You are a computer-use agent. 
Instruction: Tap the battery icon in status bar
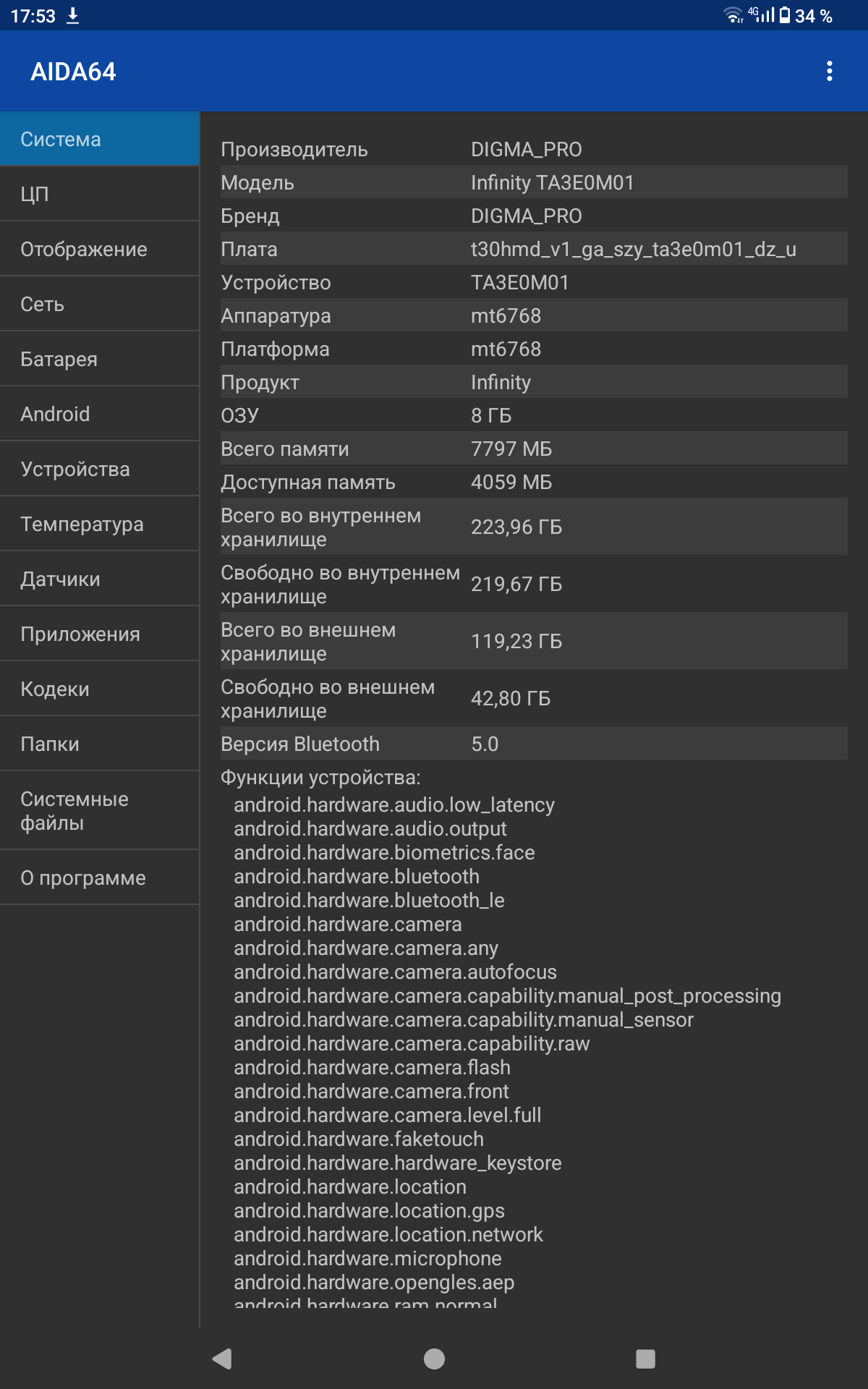click(x=785, y=15)
